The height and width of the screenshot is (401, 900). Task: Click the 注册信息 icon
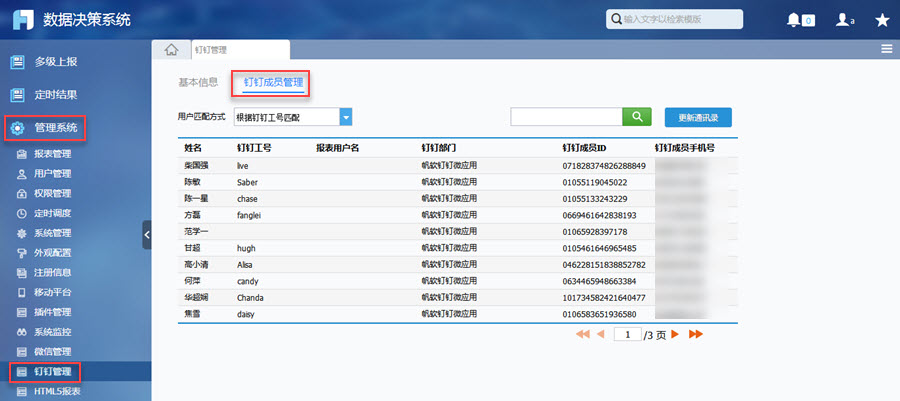(x=22, y=272)
